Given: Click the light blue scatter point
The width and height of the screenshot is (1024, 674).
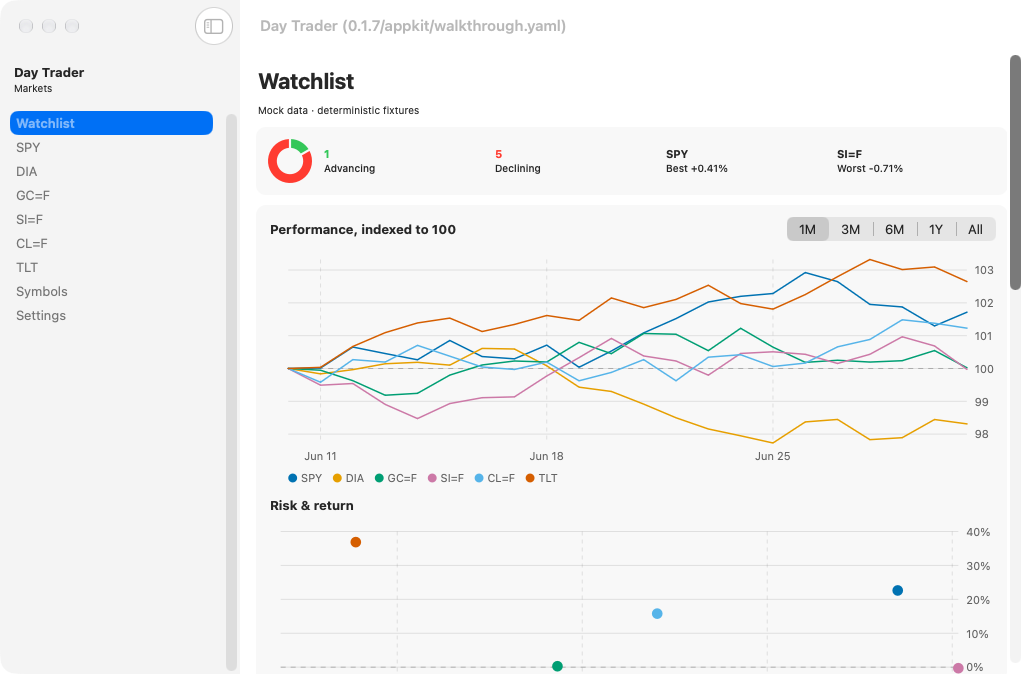Looking at the screenshot, I should pyautogui.click(x=657, y=613).
